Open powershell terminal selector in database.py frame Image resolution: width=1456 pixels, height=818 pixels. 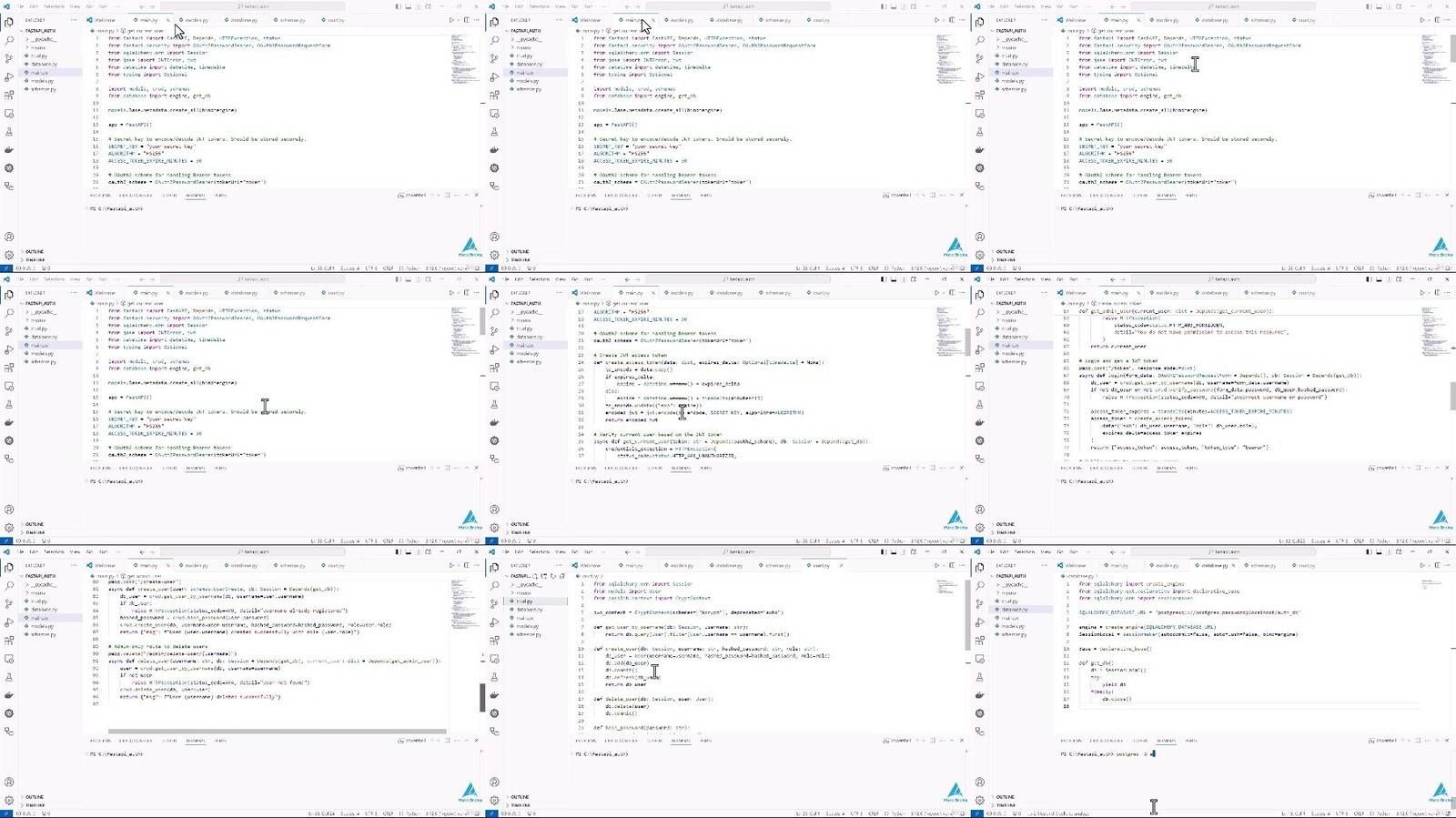pos(1382,741)
